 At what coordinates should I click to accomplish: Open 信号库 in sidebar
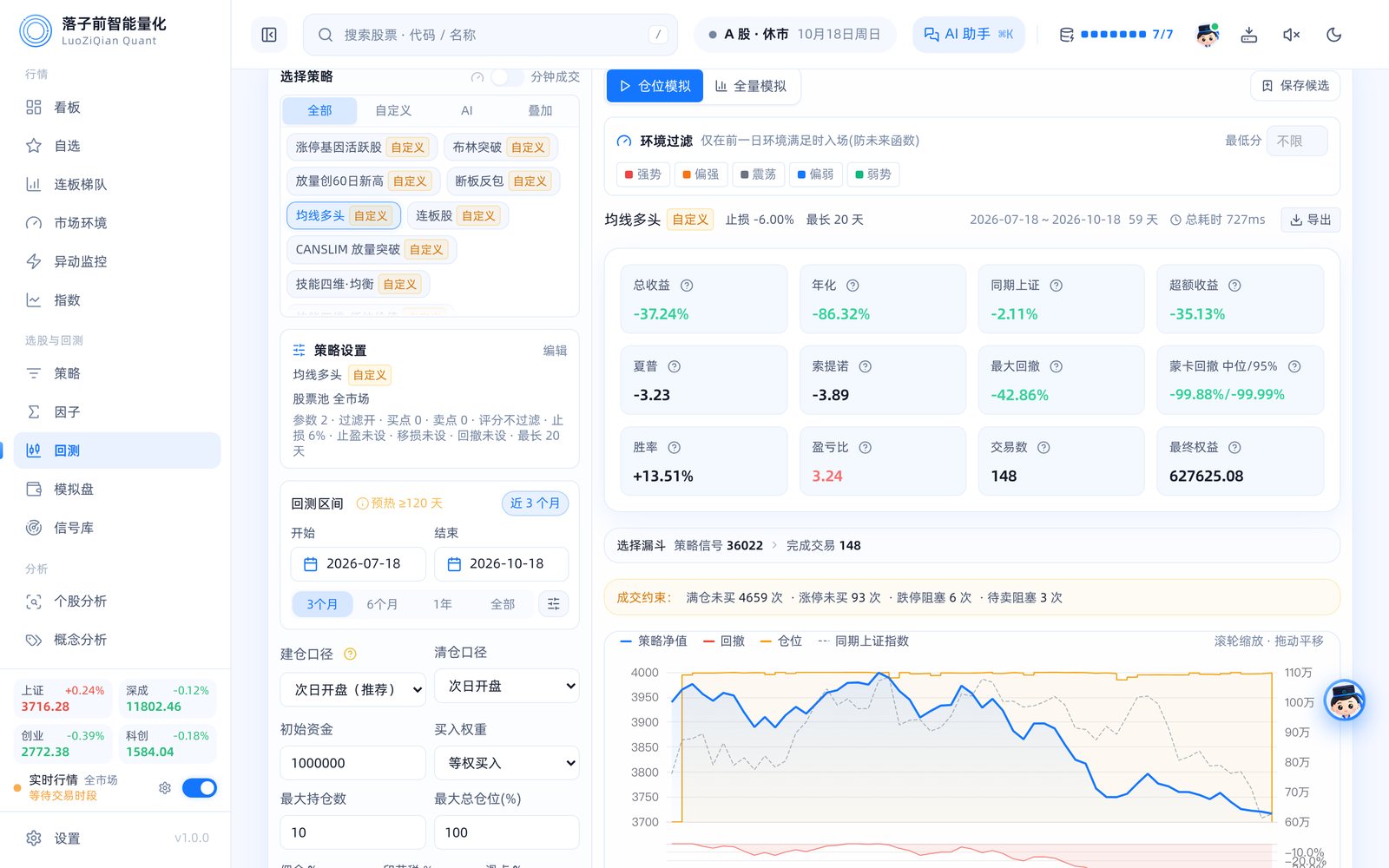pyautogui.click(x=117, y=528)
